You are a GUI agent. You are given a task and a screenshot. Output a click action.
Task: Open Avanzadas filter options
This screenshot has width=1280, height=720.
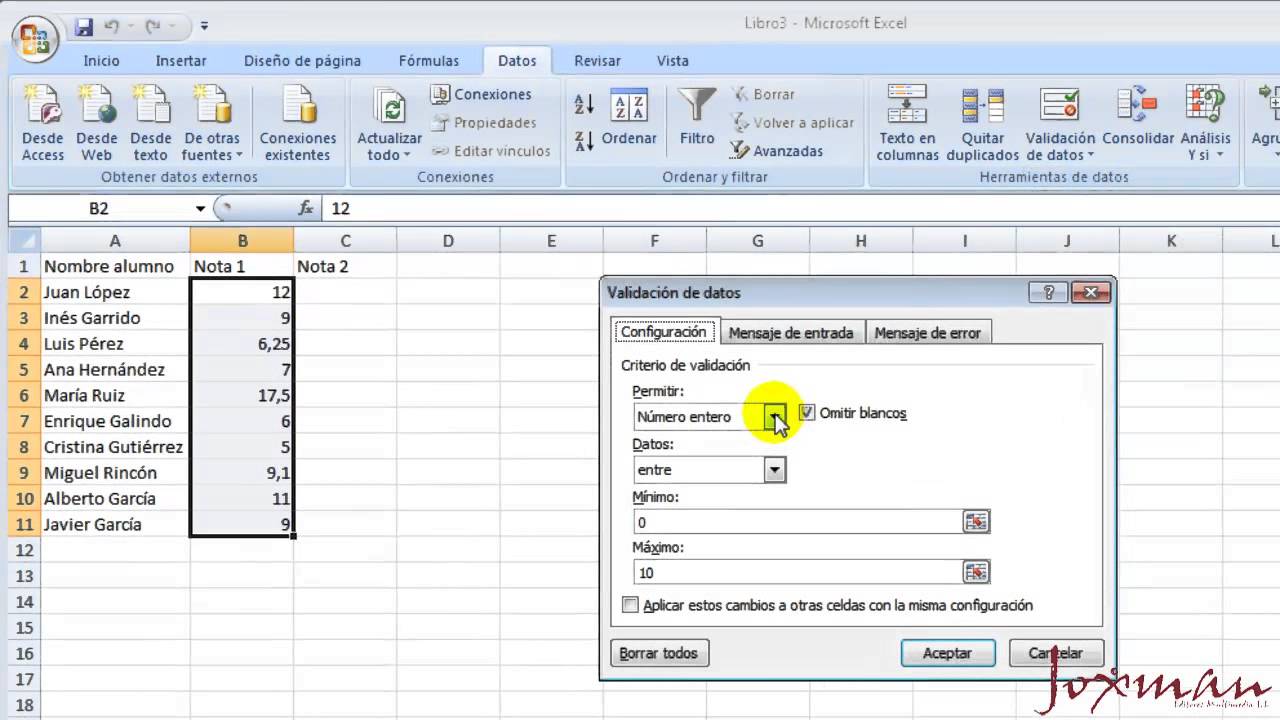[x=777, y=151]
